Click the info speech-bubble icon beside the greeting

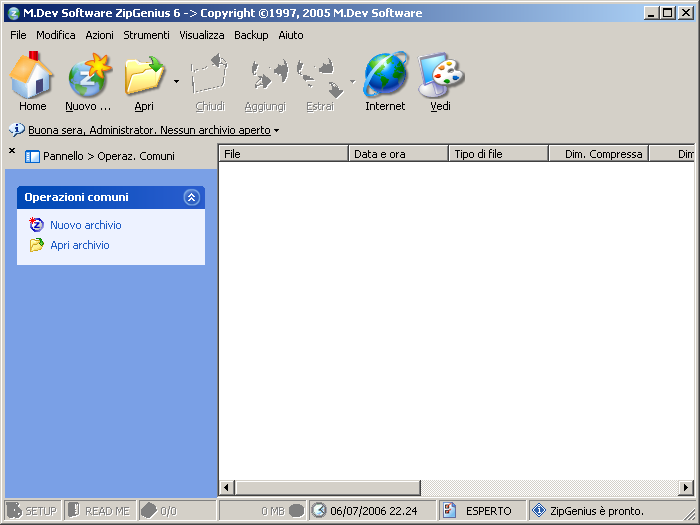17,130
